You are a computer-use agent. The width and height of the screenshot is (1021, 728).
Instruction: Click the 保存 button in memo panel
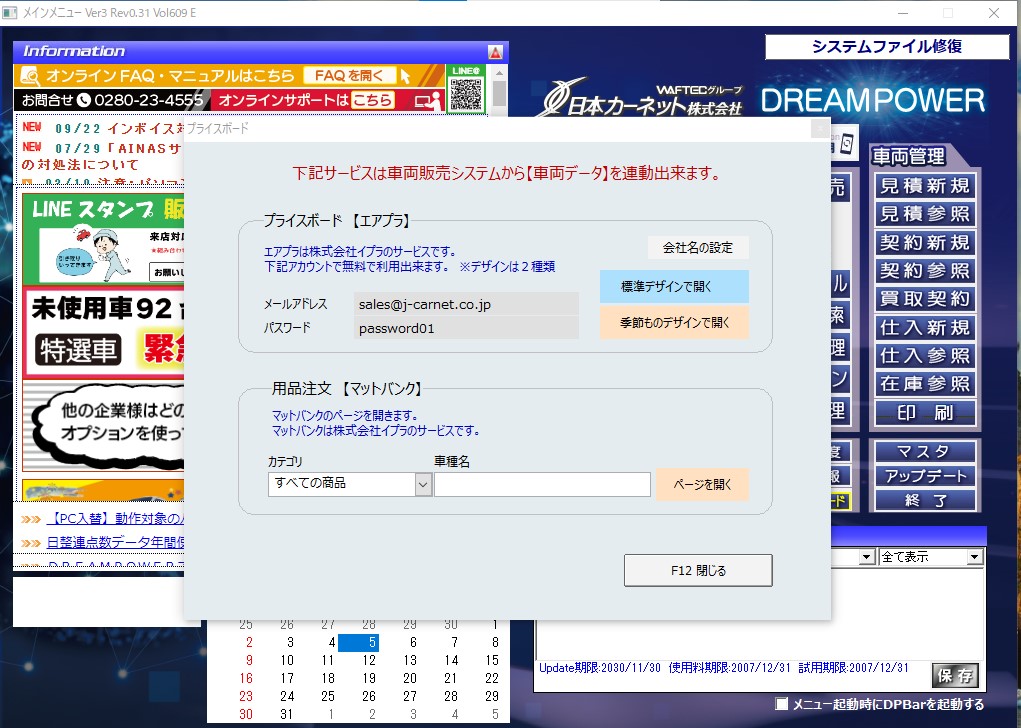tap(955, 676)
